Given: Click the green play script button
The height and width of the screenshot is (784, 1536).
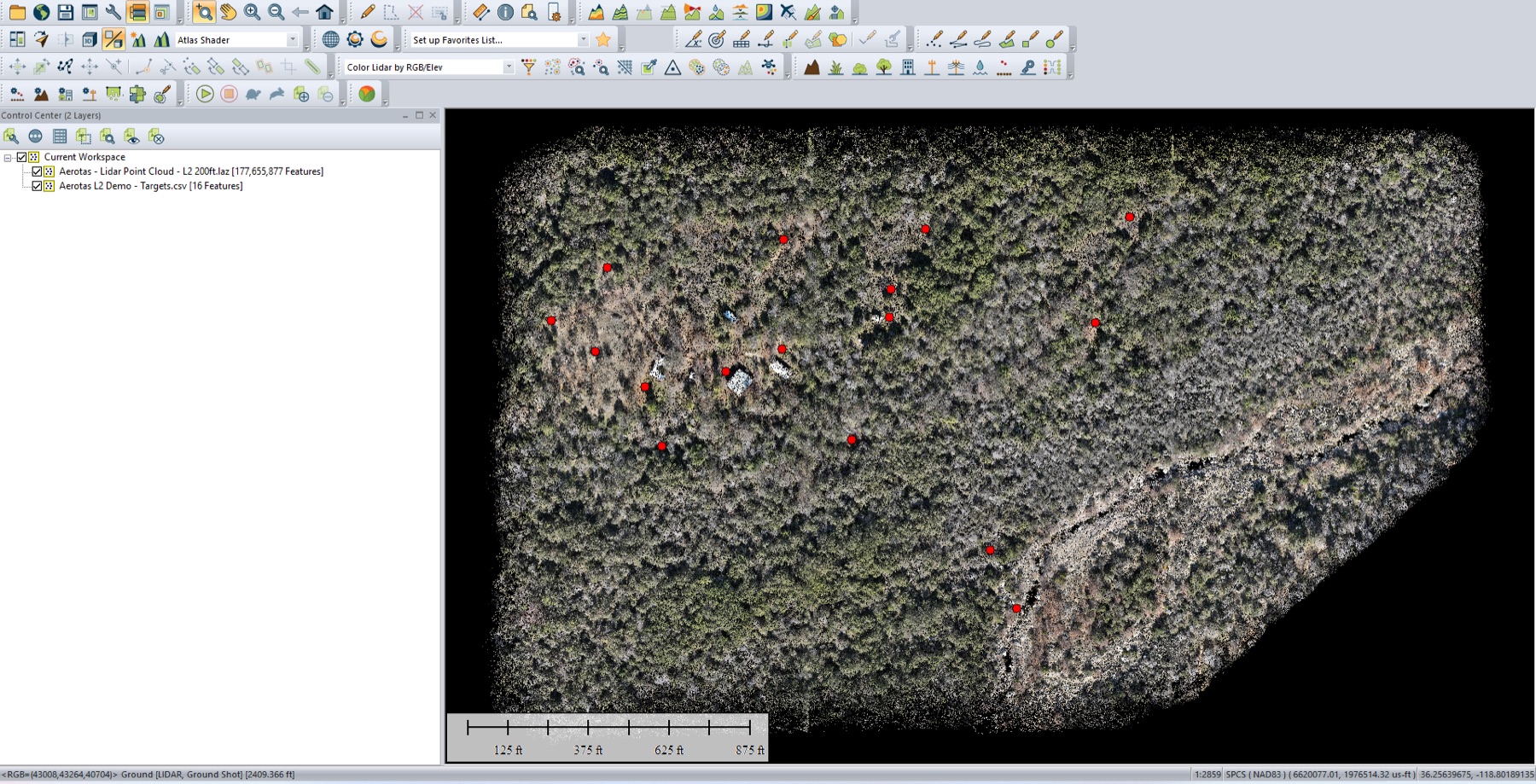Looking at the screenshot, I should [x=205, y=94].
